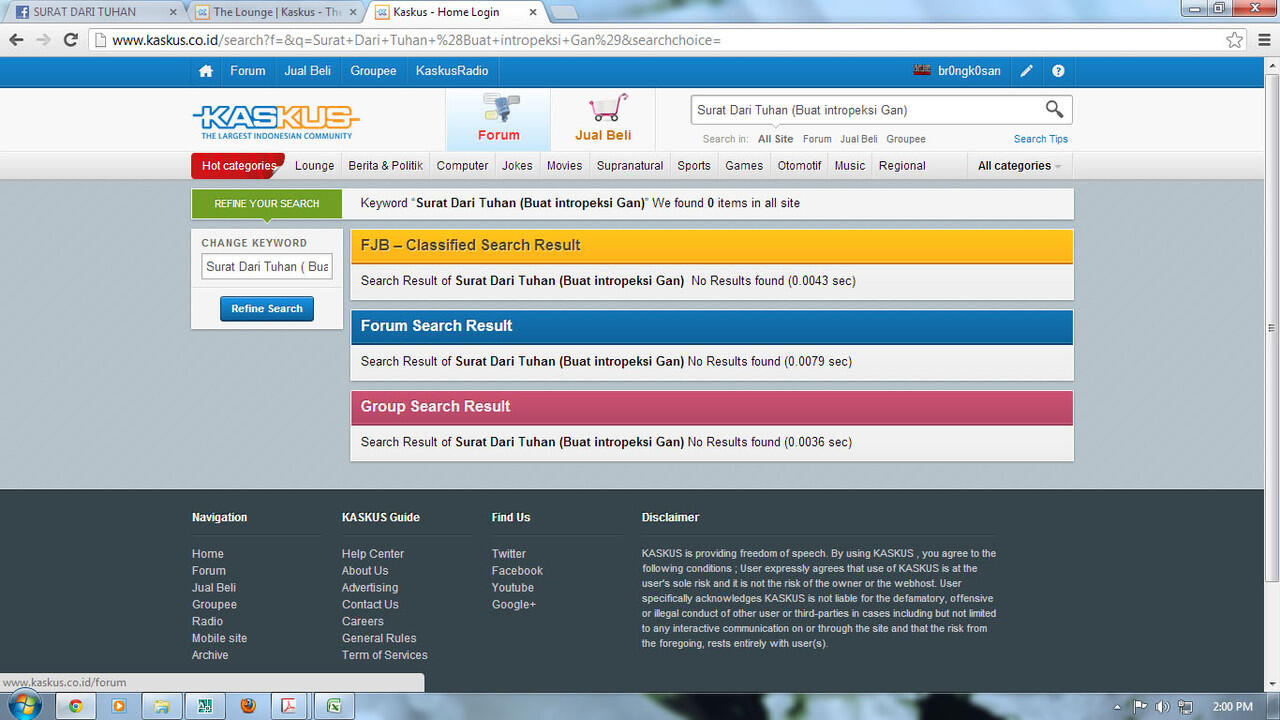Close the Kaskus Home Login tab
Image resolution: width=1280 pixels, height=720 pixels.
click(532, 12)
